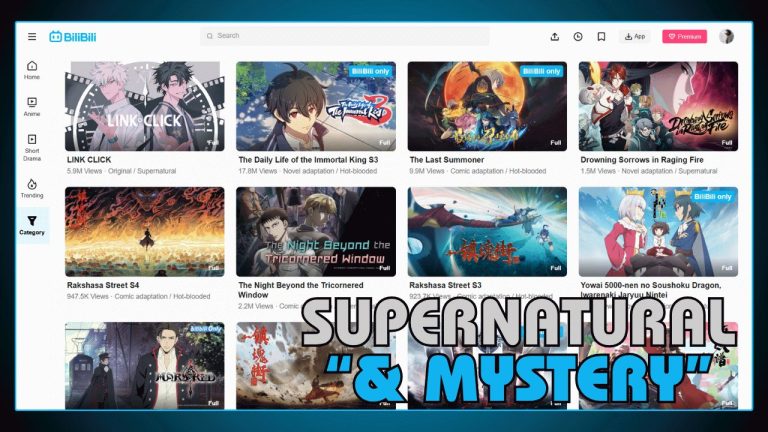The image size is (768, 432).
Task: Open watch history clock icon
Action: coord(578,37)
